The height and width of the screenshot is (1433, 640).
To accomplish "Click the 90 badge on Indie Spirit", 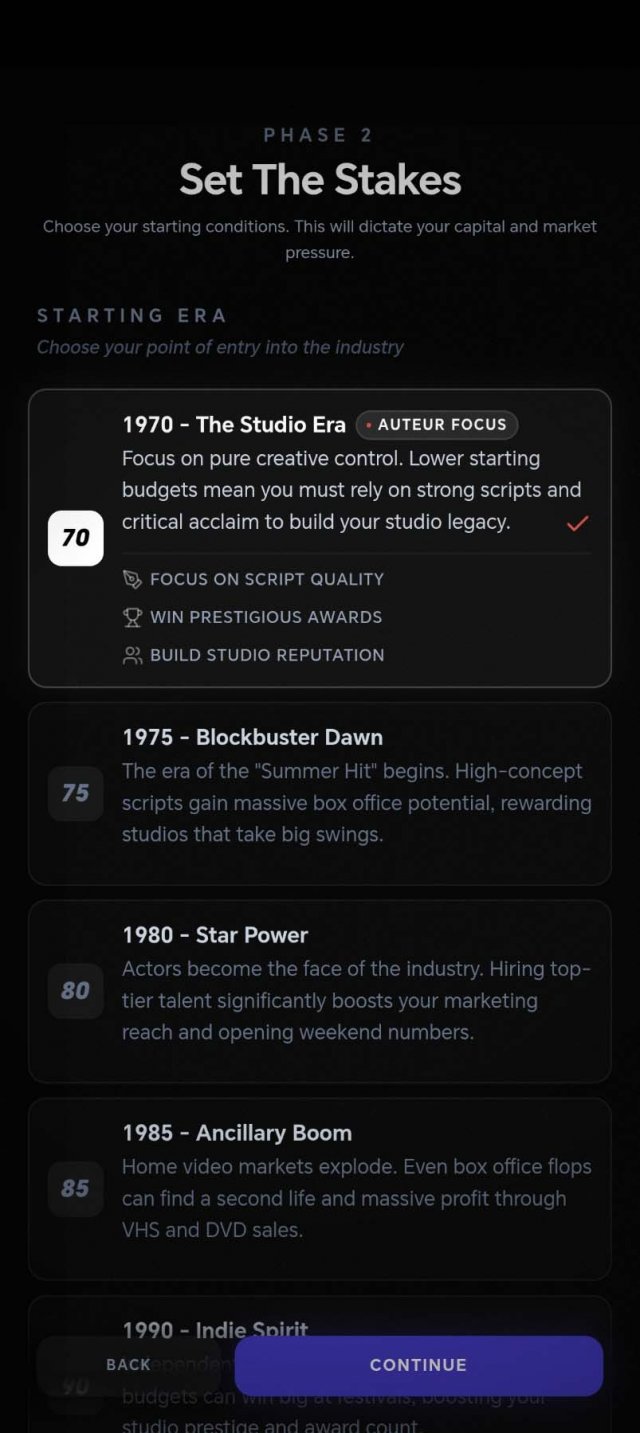I will [75, 1387].
